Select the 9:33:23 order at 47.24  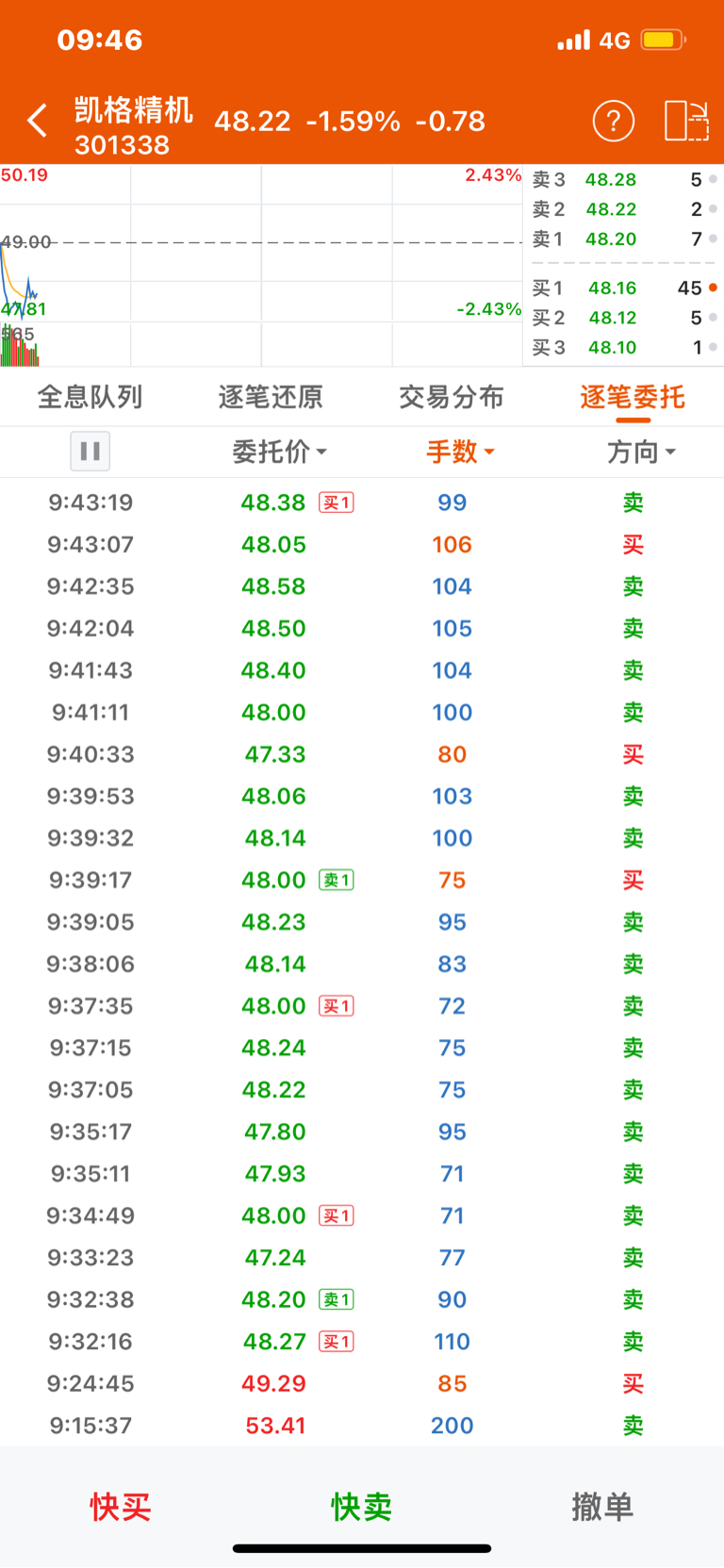(x=362, y=1258)
